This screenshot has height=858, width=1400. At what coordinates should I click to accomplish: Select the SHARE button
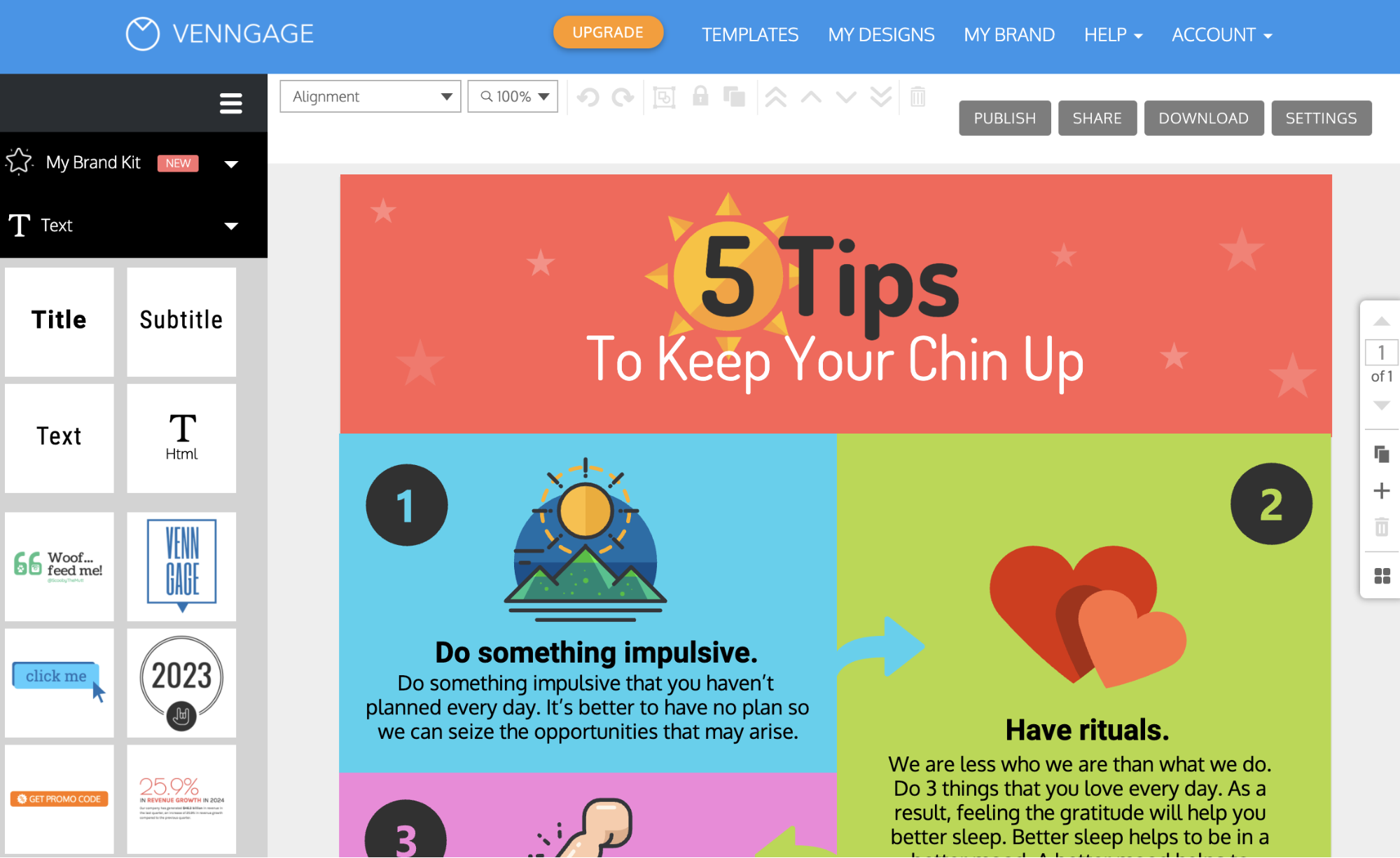[1098, 118]
